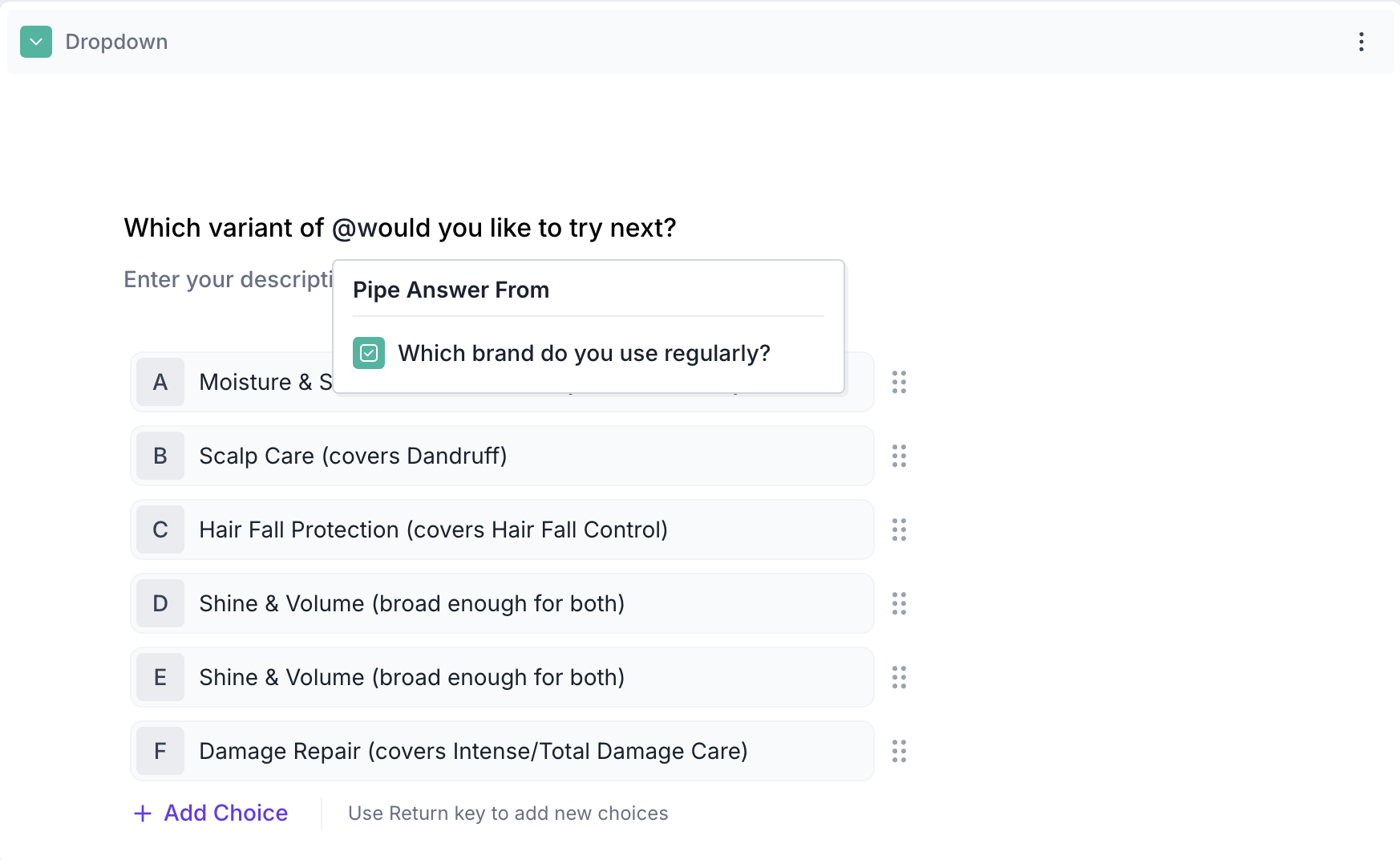Edit the Hair Fall Protection choice text
This screenshot has width=1400, height=860.
point(433,530)
